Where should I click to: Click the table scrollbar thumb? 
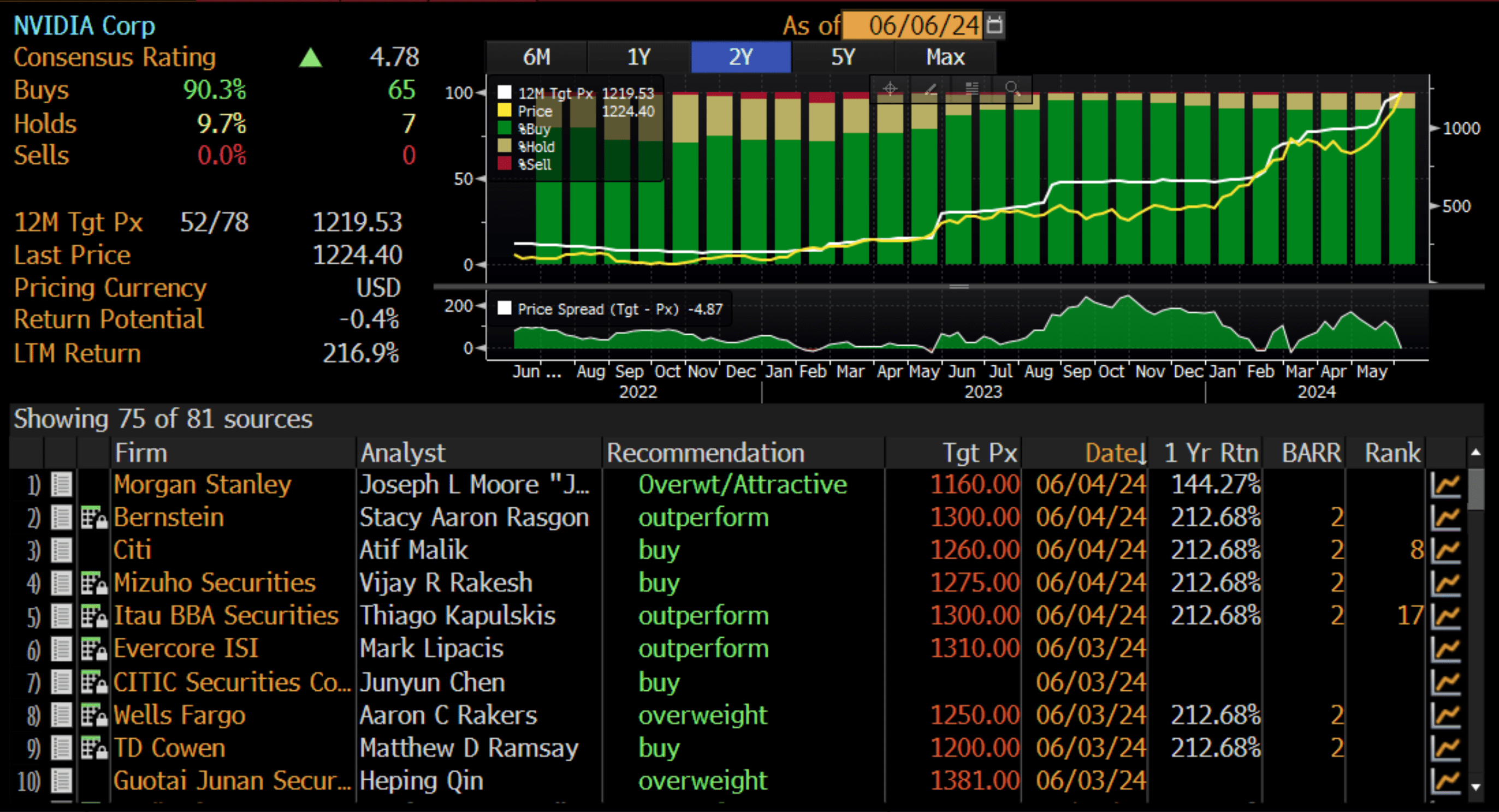[x=1476, y=489]
